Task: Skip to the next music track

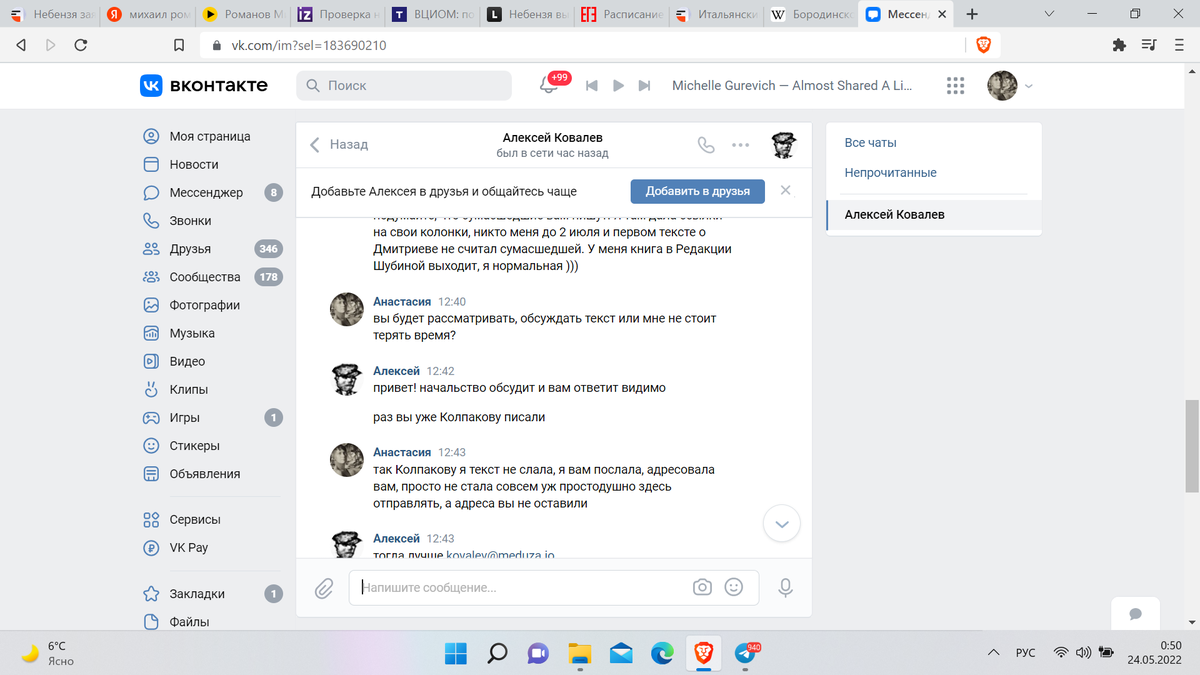Action: (x=645, y=86)
